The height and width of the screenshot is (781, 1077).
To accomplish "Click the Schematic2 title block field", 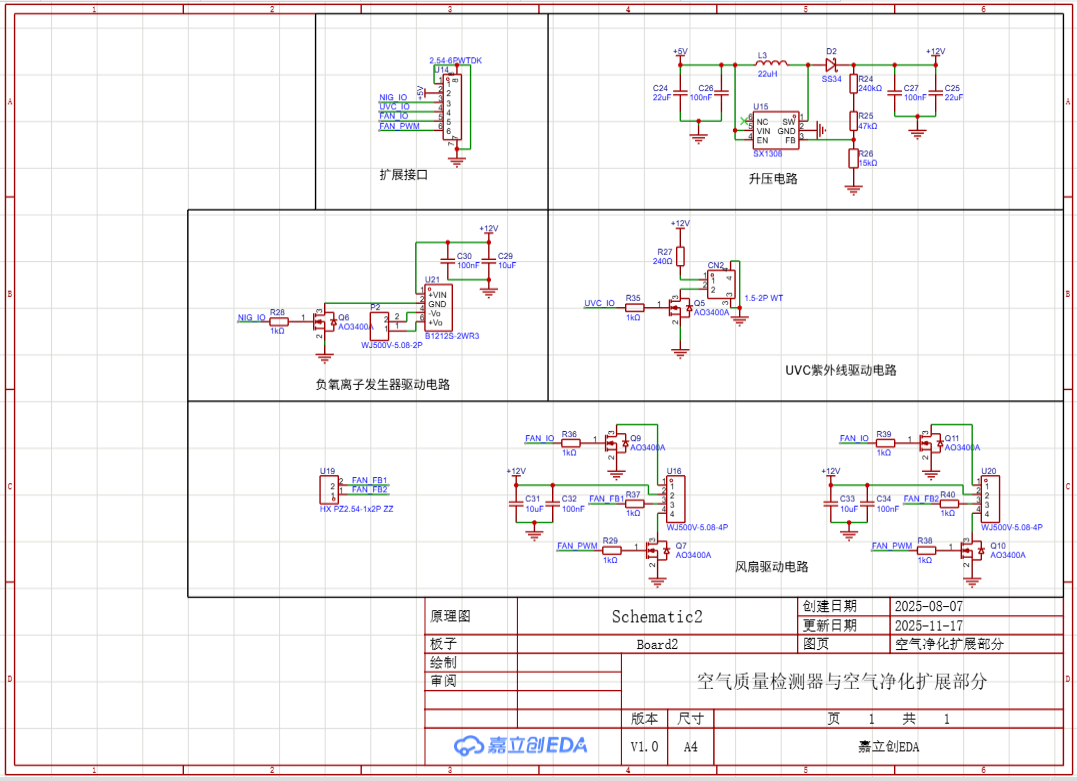I will [657, 617].
